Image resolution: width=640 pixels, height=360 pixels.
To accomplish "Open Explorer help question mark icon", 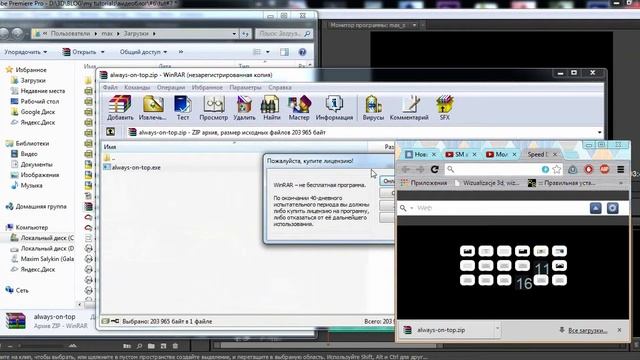I will coord(302,52).
